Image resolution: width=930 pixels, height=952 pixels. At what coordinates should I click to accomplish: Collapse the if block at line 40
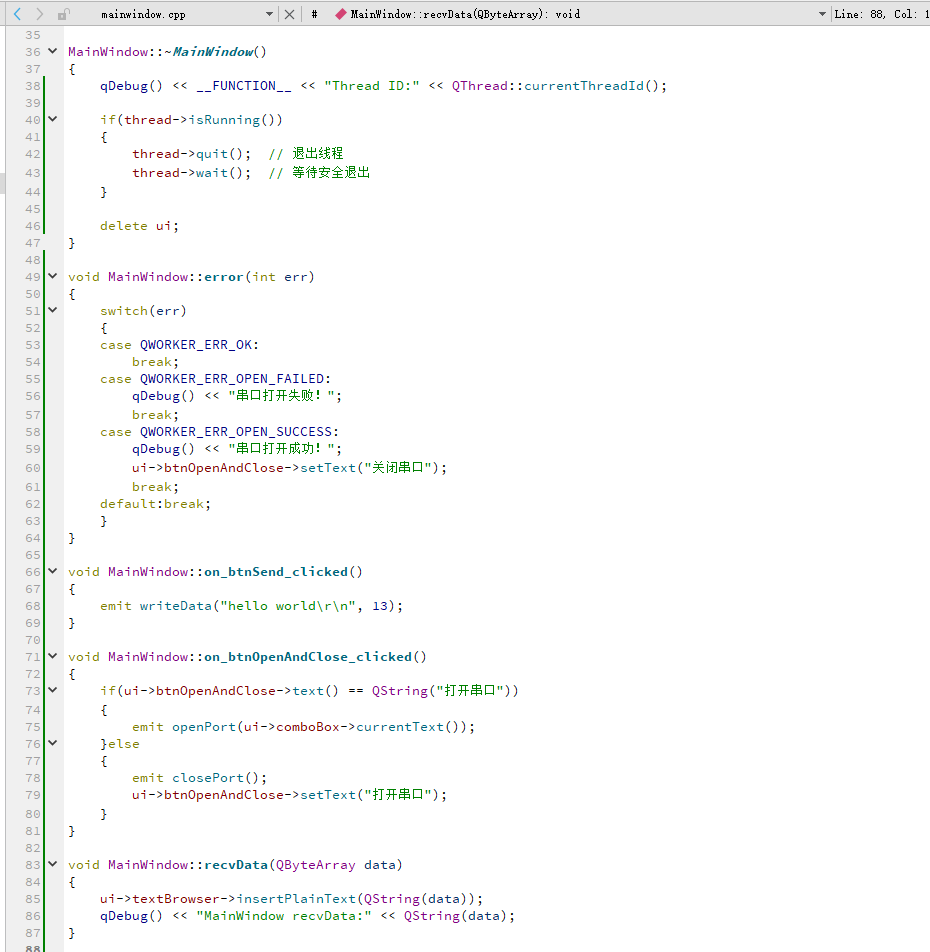pos(53,120)
